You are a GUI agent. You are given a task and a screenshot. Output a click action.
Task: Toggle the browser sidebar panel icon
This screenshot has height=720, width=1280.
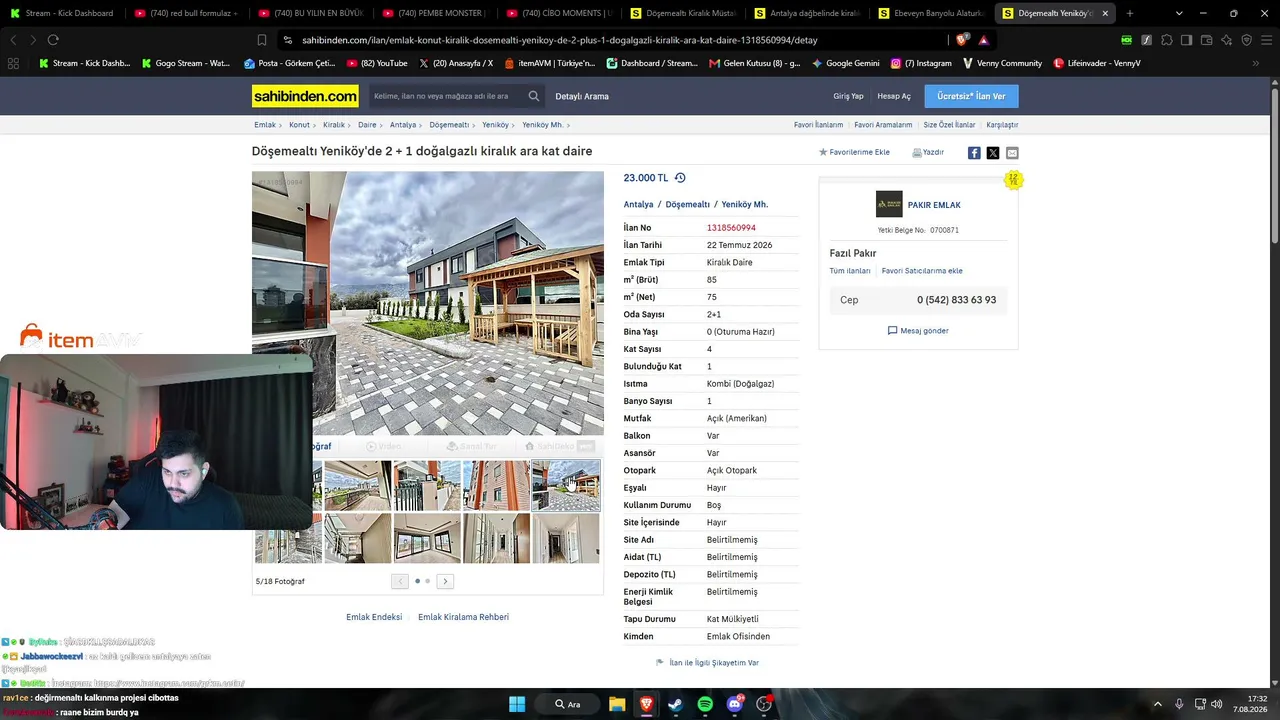pyautogui.click(x=1186, y=40)
